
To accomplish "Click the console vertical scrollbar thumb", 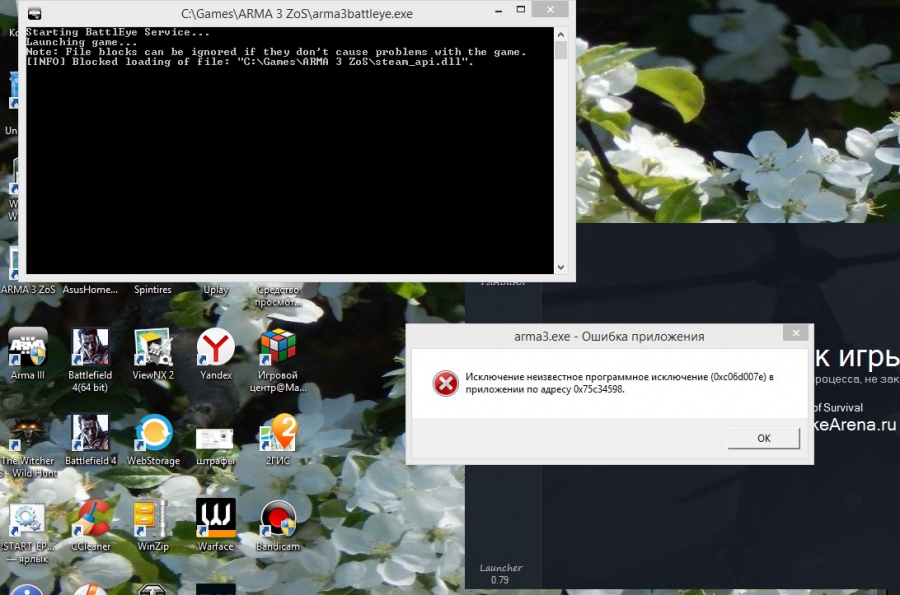I will tap(561, 50).
